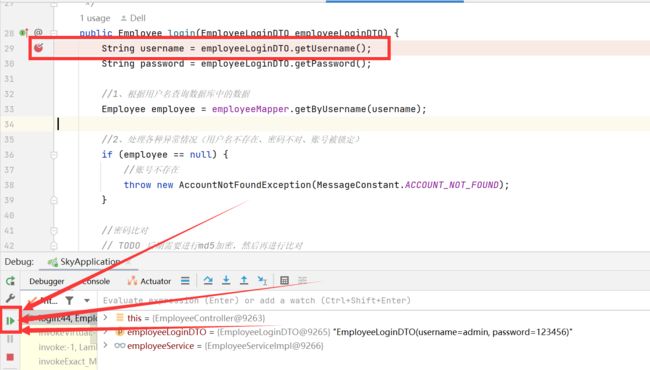
Task: Collapse the comment fold marker at line 41
Action: [54, 230]
